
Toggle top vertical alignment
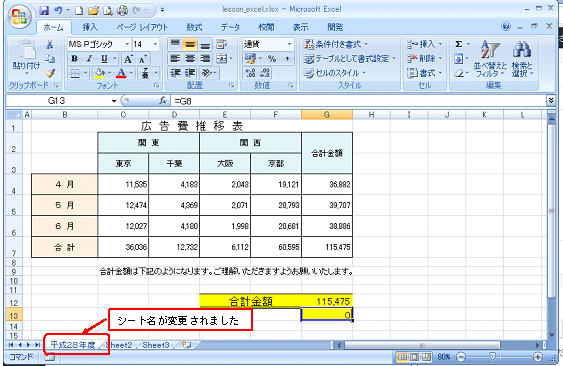[175, 45]
